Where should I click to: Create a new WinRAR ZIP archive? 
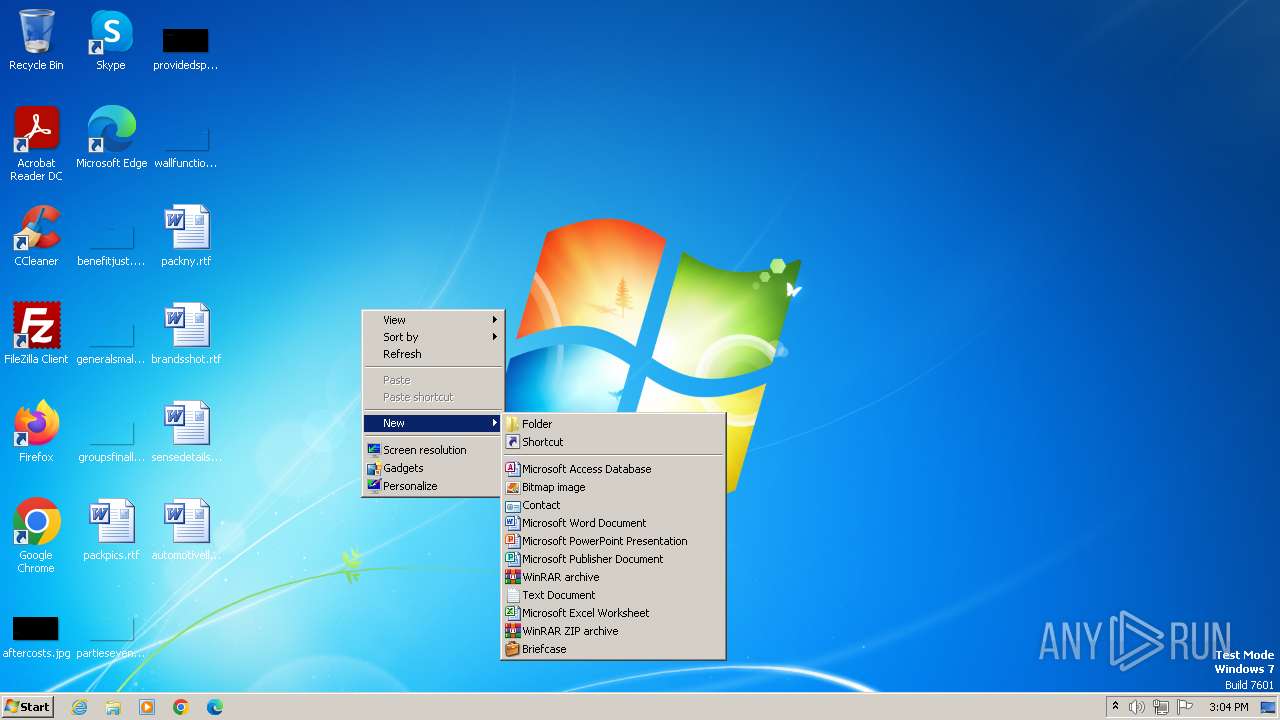(x=613, y=631)
